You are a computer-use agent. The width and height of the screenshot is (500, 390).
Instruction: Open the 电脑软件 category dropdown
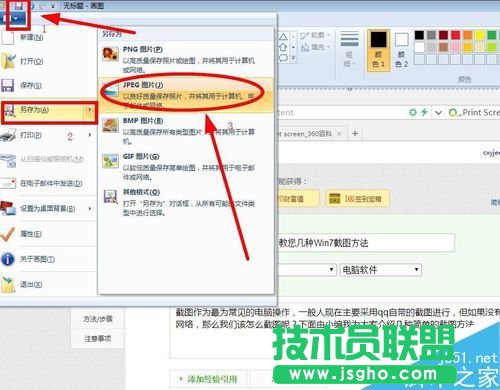pos(381,270)
